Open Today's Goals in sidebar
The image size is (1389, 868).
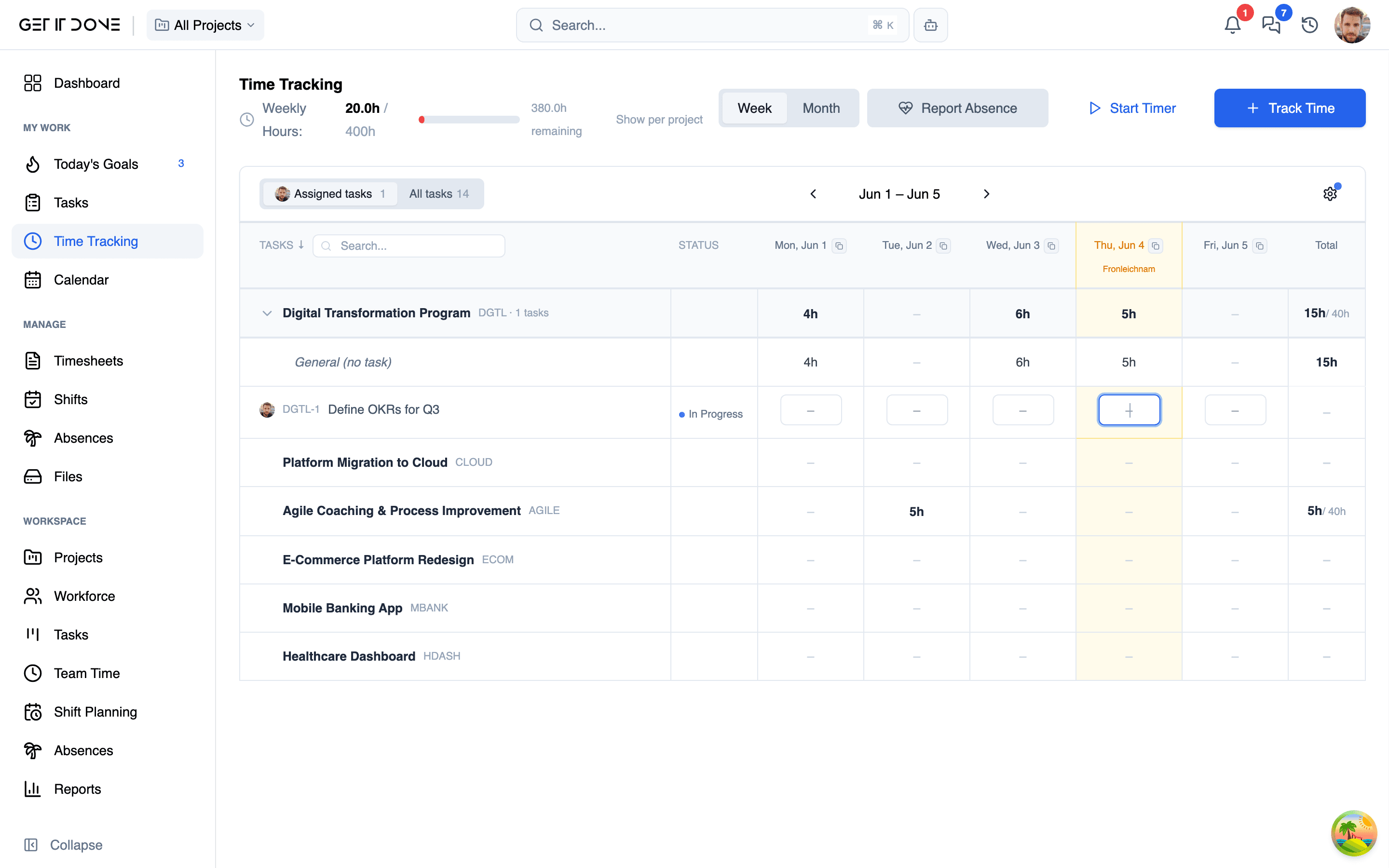point(108,164)
